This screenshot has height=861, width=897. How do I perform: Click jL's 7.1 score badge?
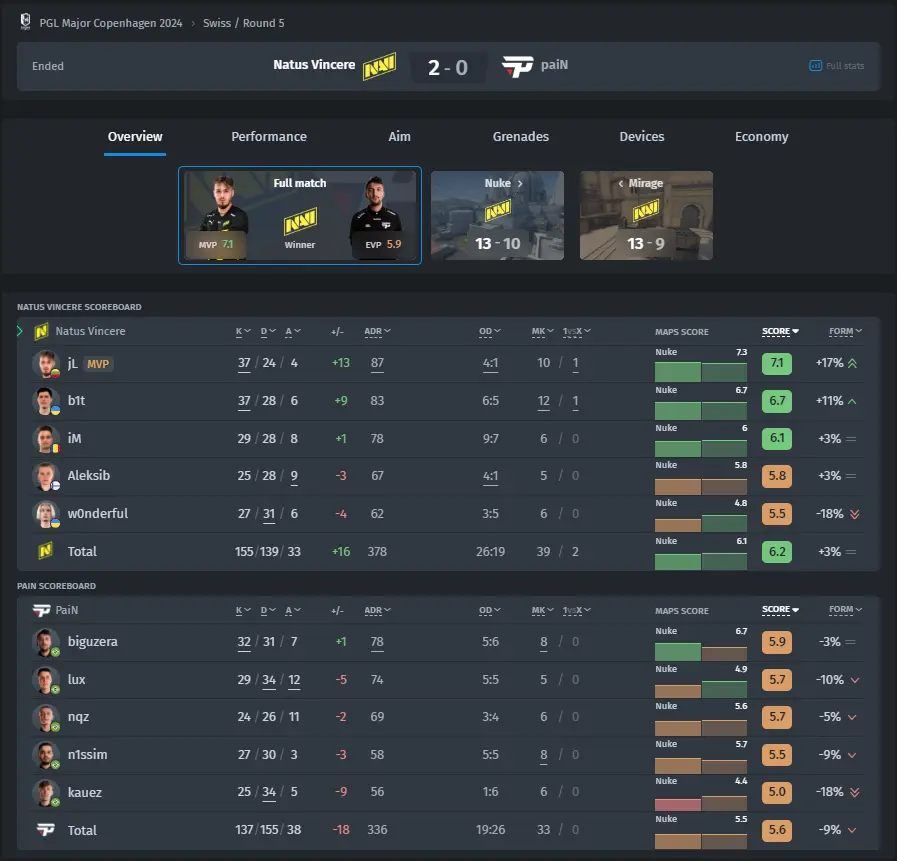tap(777, 363)
